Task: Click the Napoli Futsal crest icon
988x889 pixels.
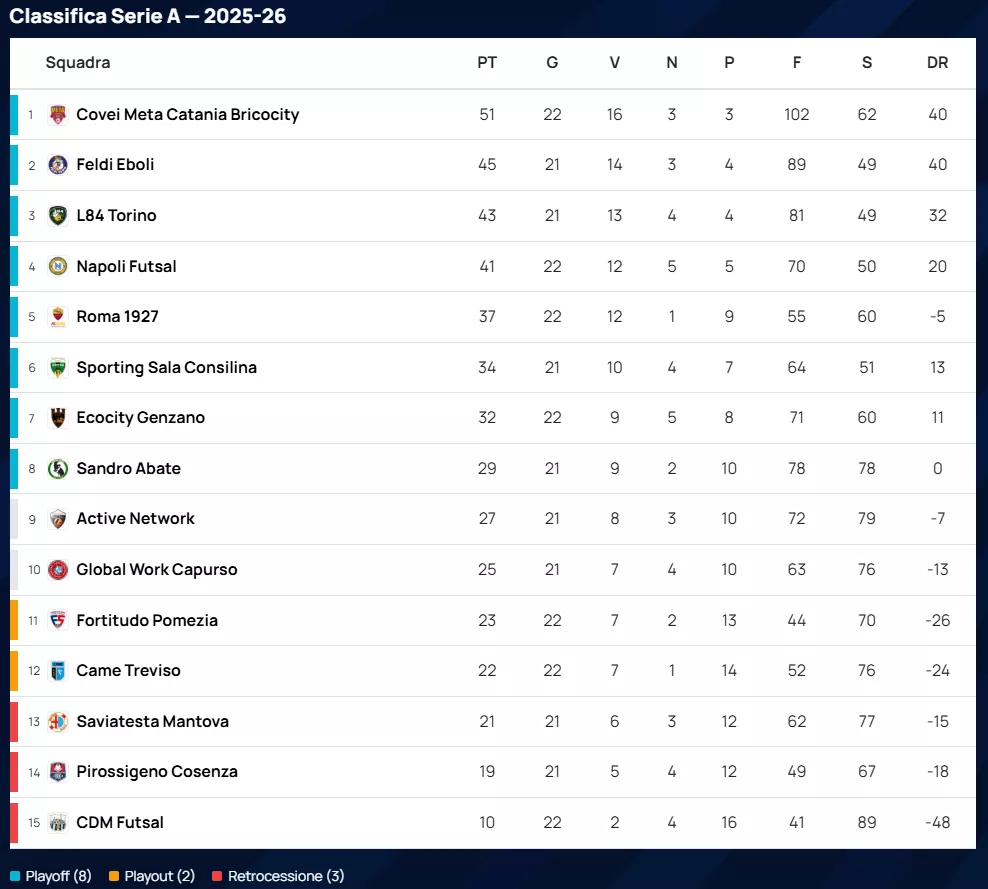Action: pyautogui.click(x=58, y=267)
